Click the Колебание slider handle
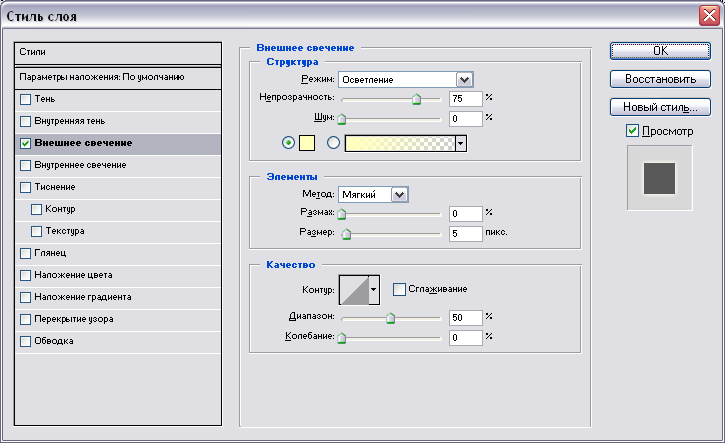 342,338
